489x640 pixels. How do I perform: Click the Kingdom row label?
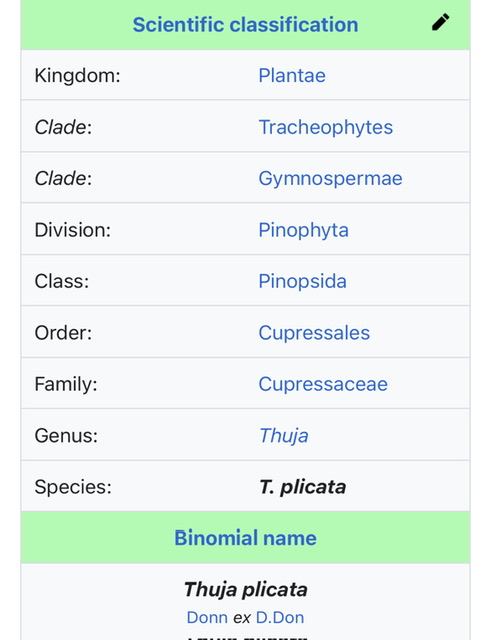[x=77, y=76]
